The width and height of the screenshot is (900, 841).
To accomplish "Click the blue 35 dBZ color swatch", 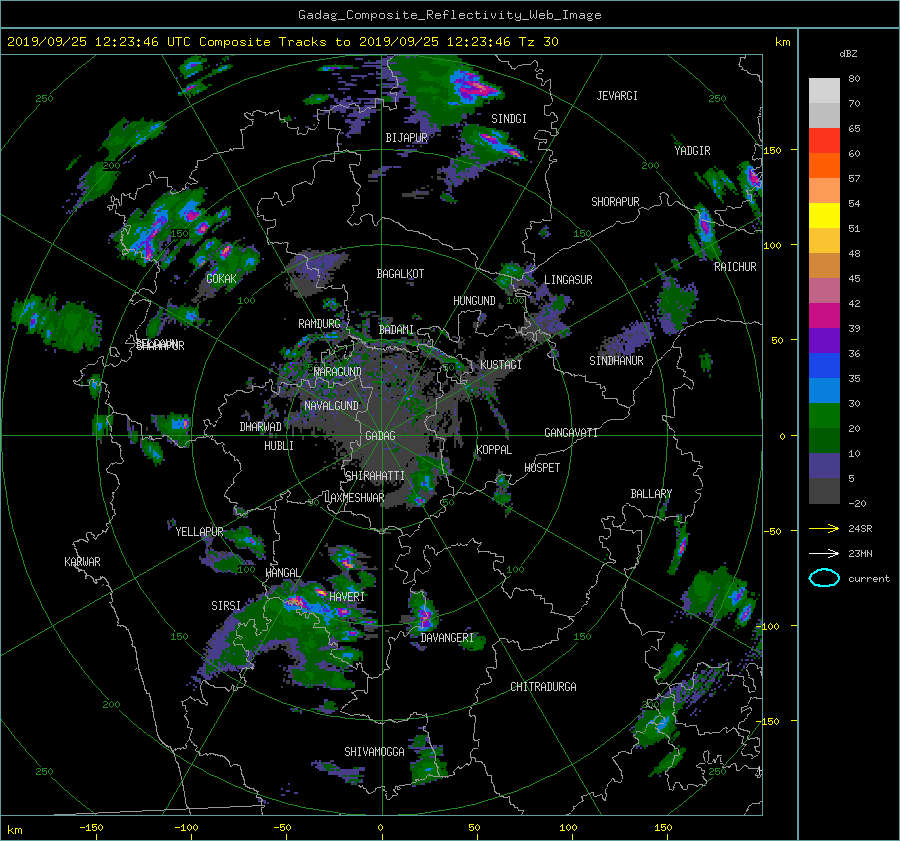I will coord(824,365).
